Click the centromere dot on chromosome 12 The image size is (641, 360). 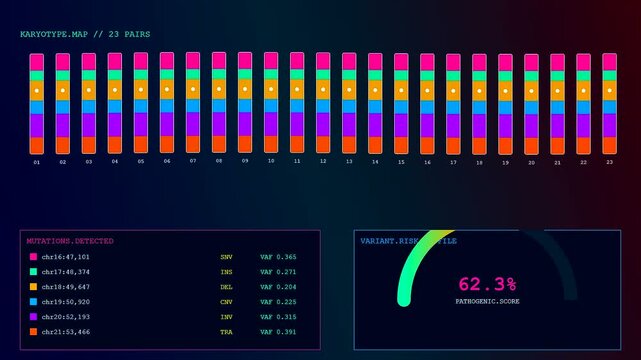(323, 89)
